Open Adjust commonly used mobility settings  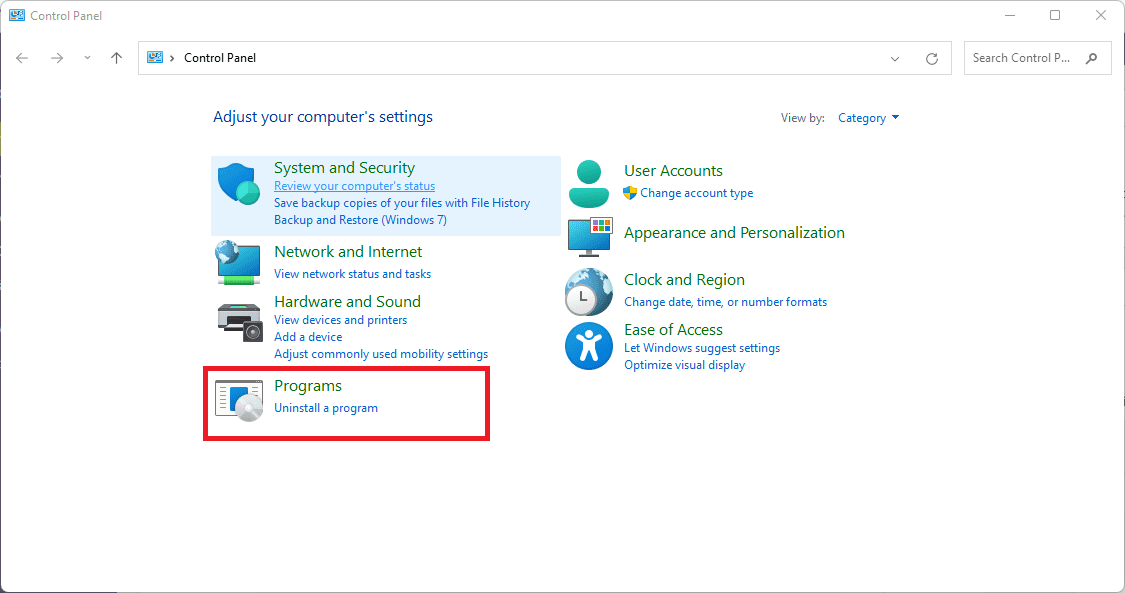pos(381,354)
